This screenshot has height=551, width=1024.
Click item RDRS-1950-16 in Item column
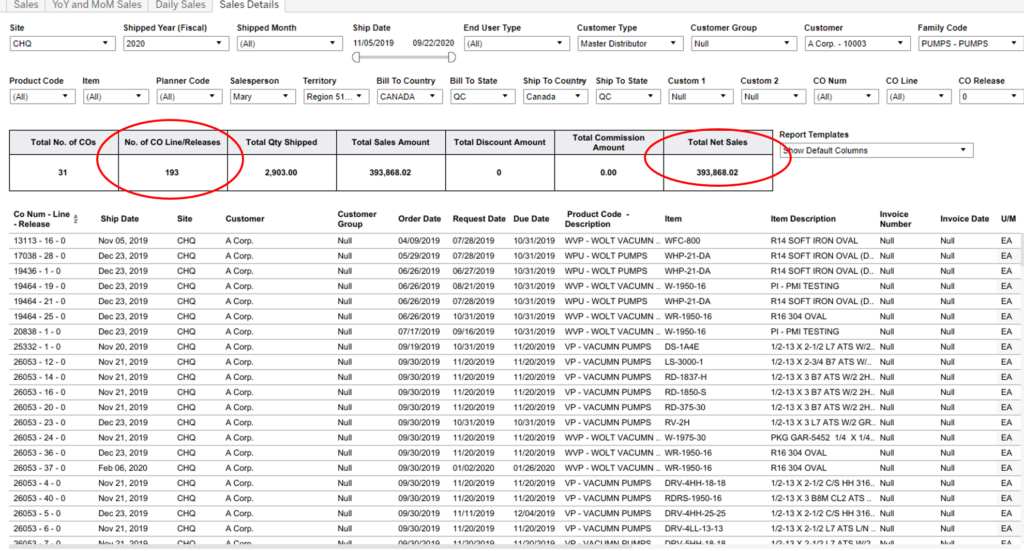pyautogui.click(x=693, y=498)
